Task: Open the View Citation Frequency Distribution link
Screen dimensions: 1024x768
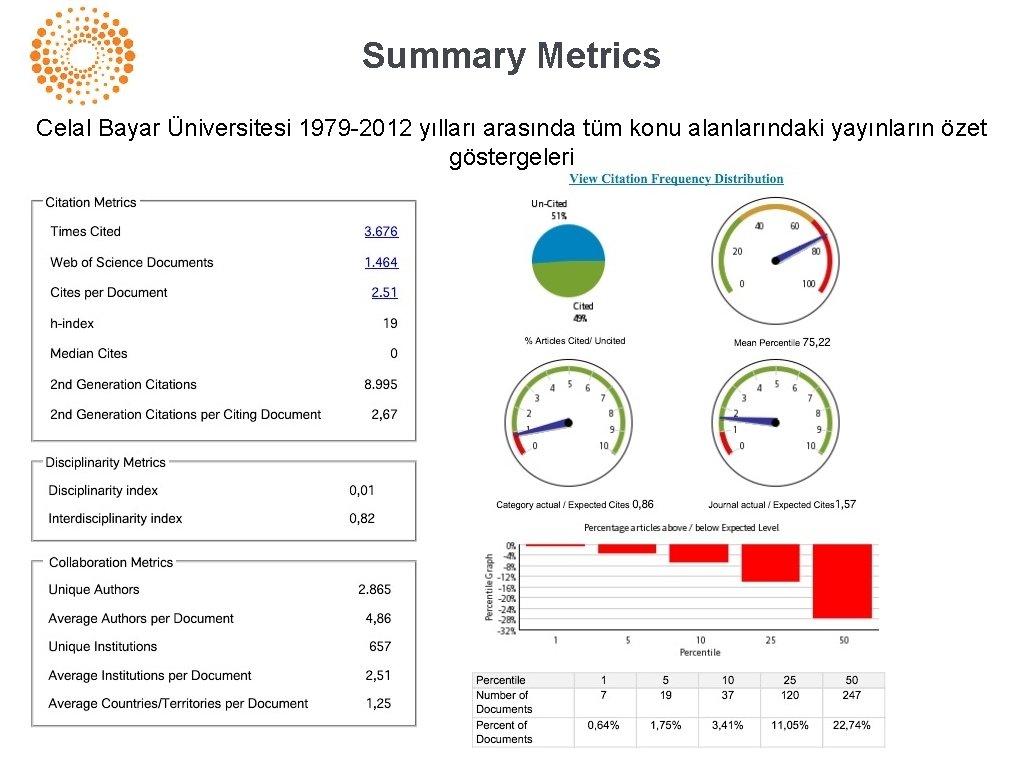Action: (676, 178)
